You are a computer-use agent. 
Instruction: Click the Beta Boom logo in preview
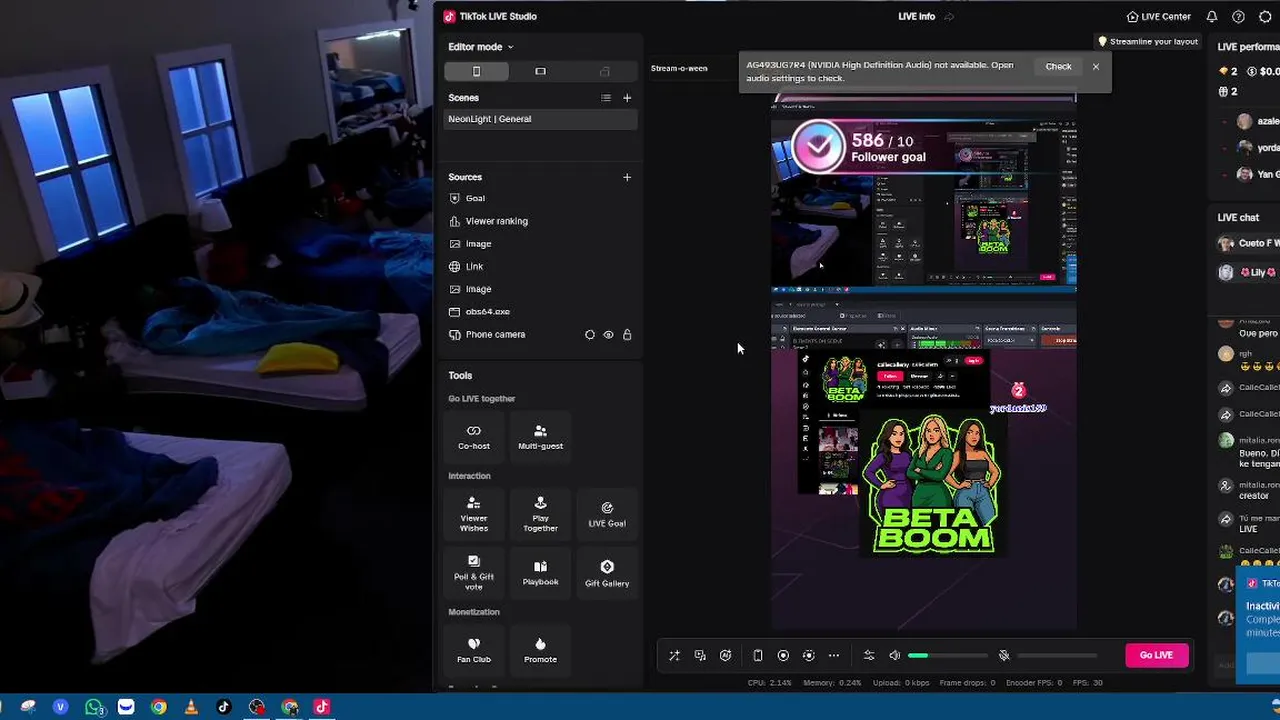(x=933, y=484)
